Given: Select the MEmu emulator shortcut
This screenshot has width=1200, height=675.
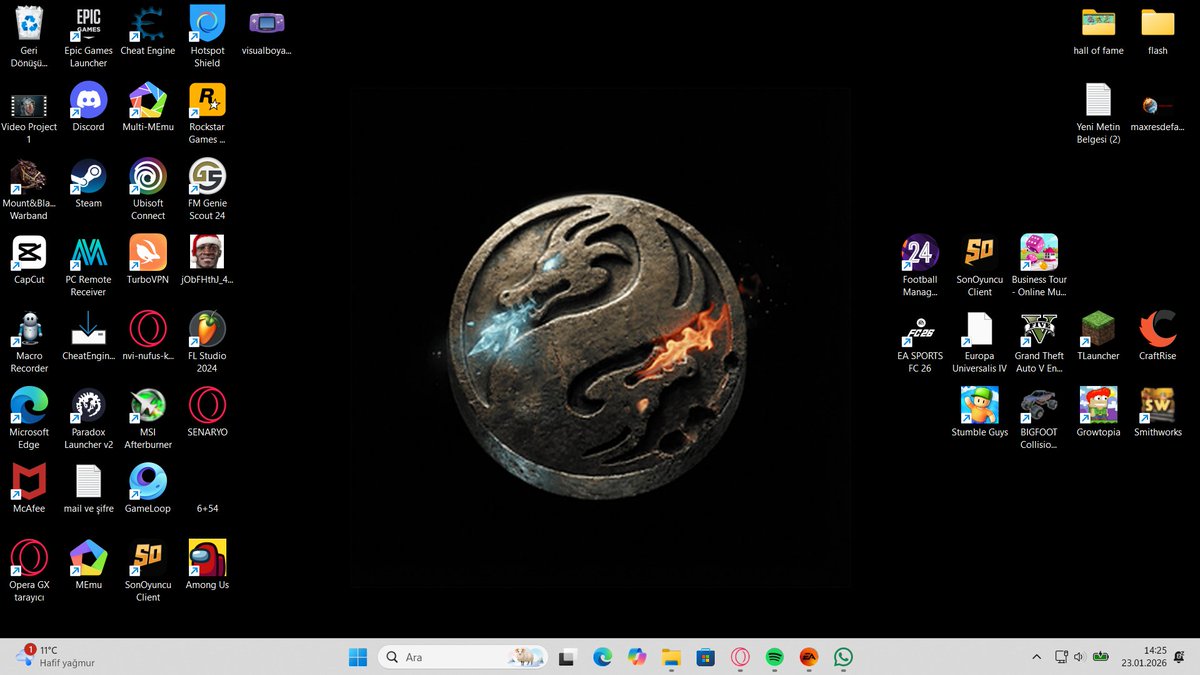Looking at the screenshot, I should [88, 564].
